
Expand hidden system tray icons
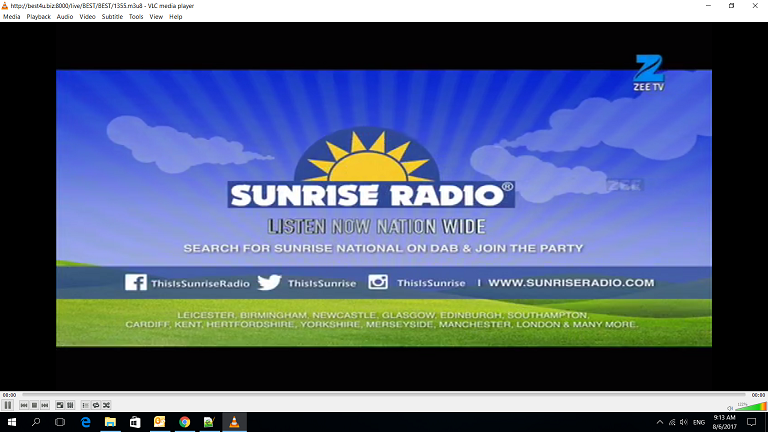coord(660,422)
